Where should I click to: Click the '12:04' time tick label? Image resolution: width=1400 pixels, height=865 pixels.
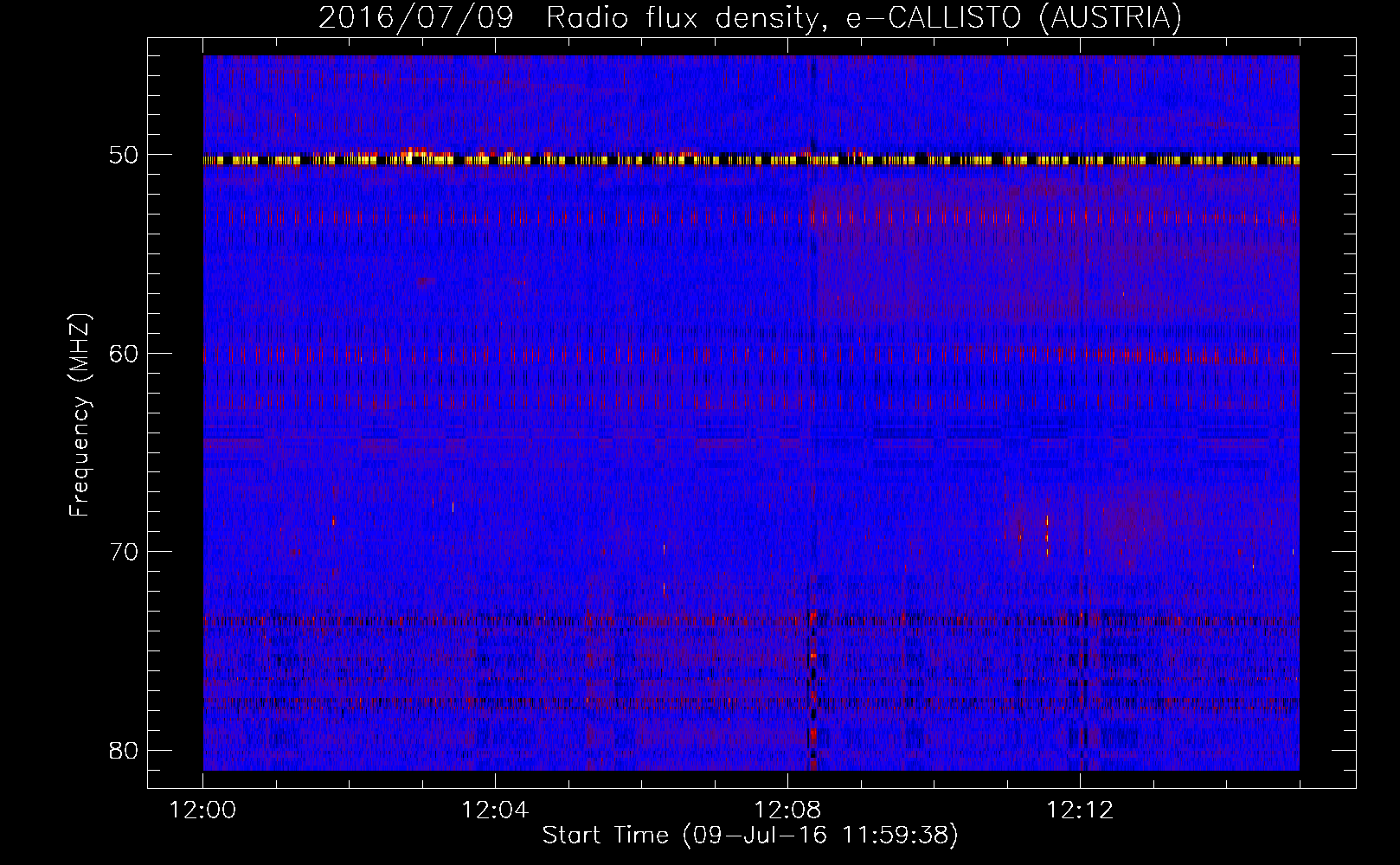click(x=495, y=810)
